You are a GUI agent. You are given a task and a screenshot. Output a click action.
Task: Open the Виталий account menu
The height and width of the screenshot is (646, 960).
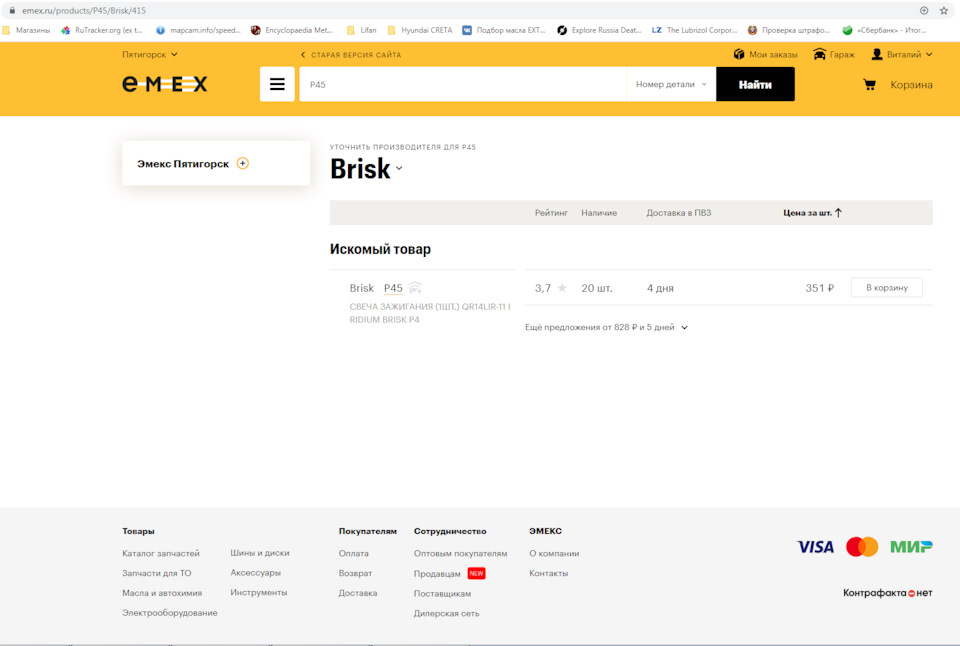pos(901,54)
